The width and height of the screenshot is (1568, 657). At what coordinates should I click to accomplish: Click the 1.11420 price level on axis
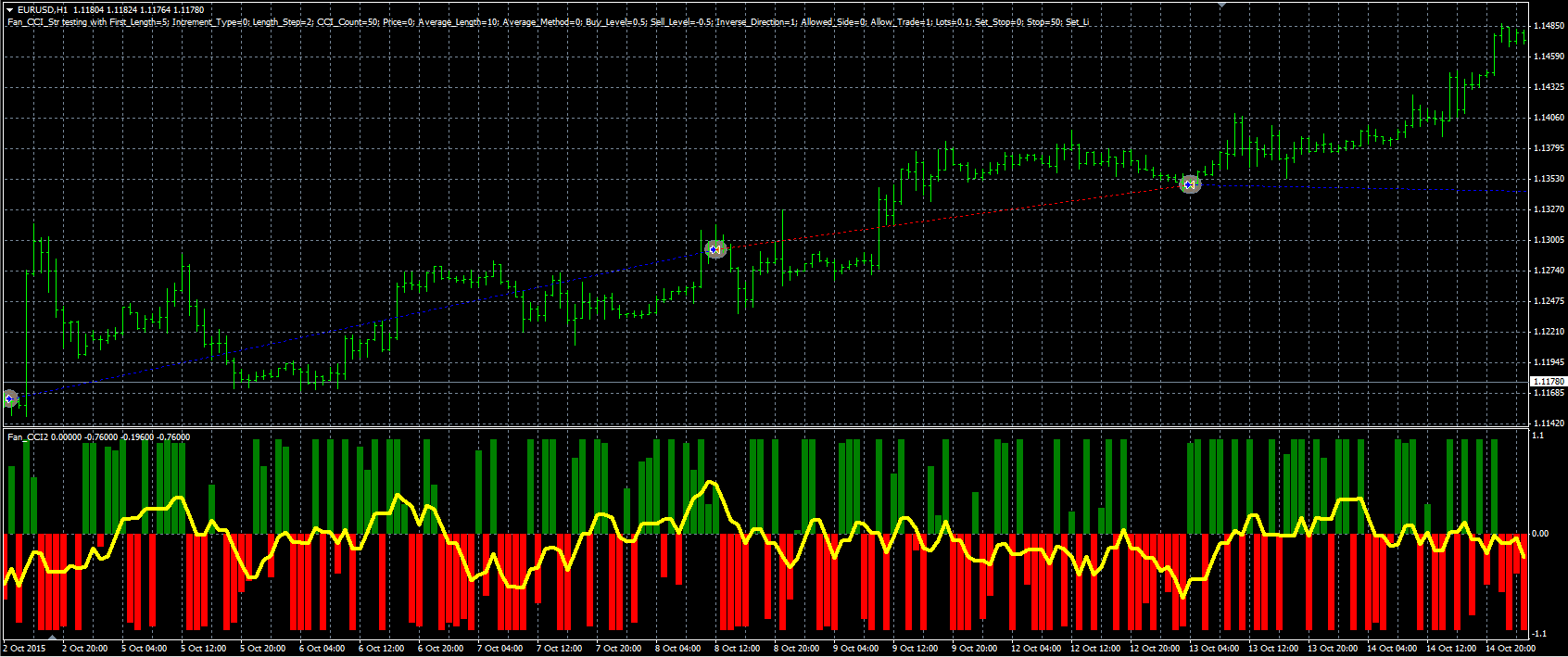tap(1549, 423)
